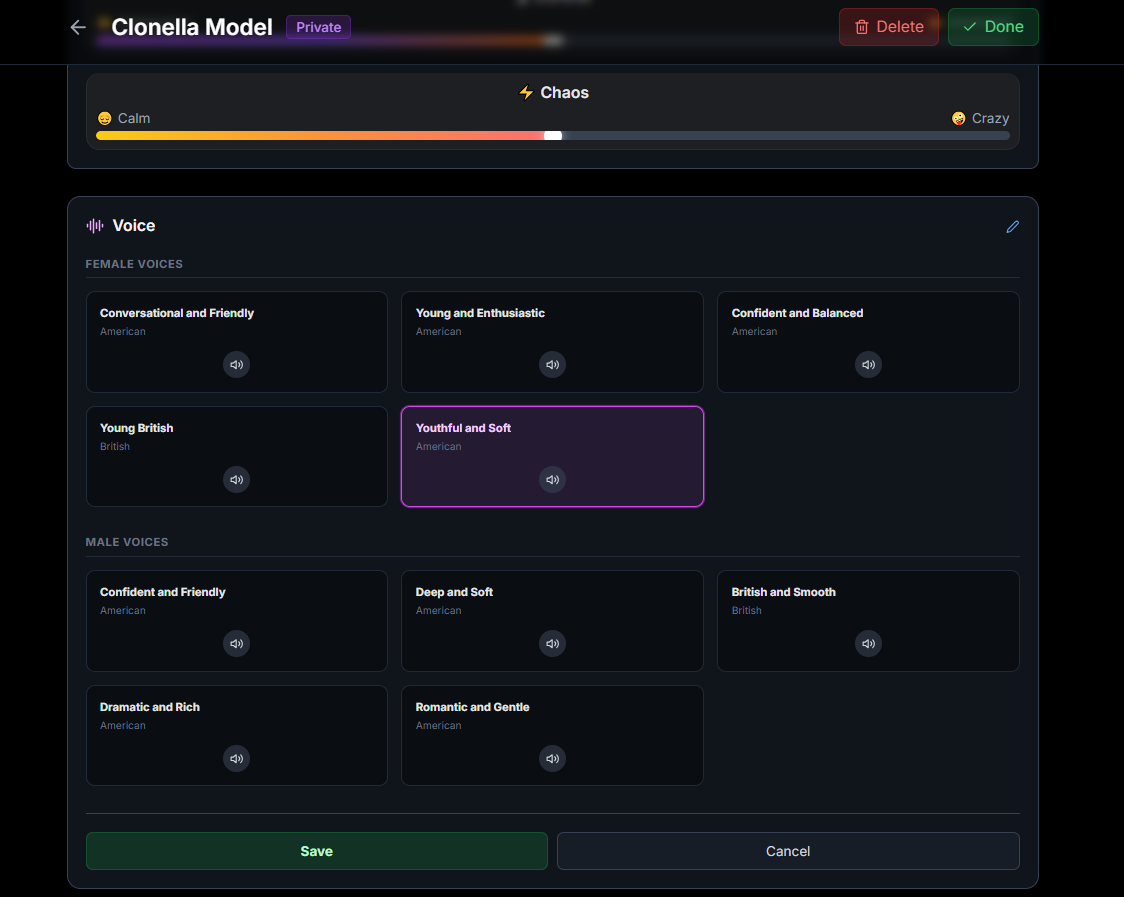Adjust the Chaos slider handle
Screen dimensions: 1124x897
tap(553, 136)
